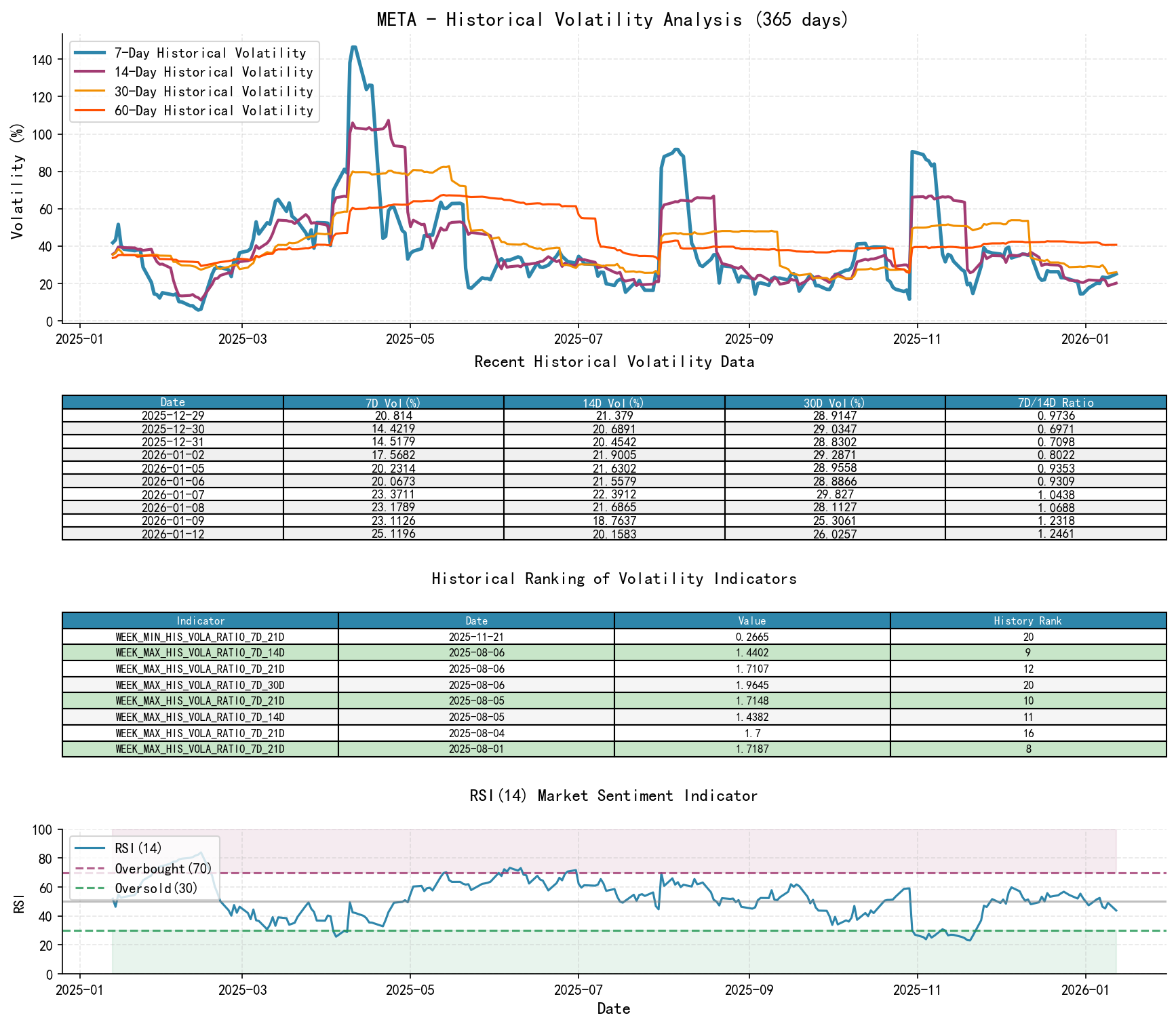Click the 7D Vol(%) column header
This screenshot has height=1026, width=1176.
[392, 401]
